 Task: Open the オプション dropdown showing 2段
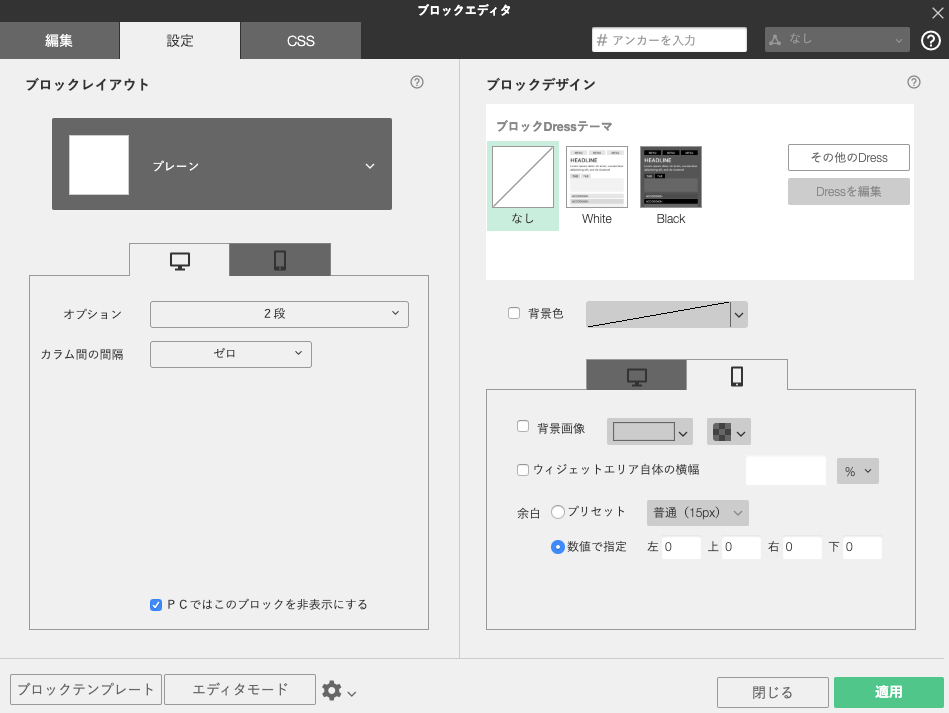(x=279, y=314)
